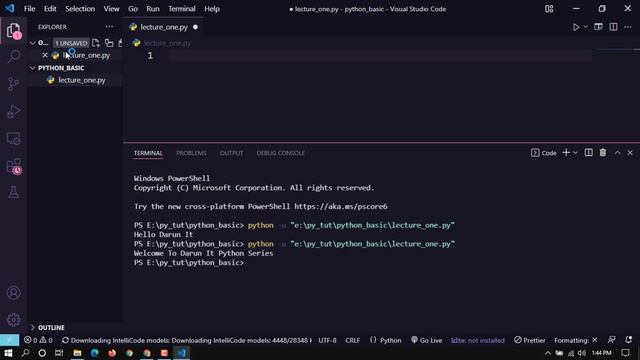Switch to the DEBUG CONSOLE tab
Screen dimensions: 640x360
[280, 153]
